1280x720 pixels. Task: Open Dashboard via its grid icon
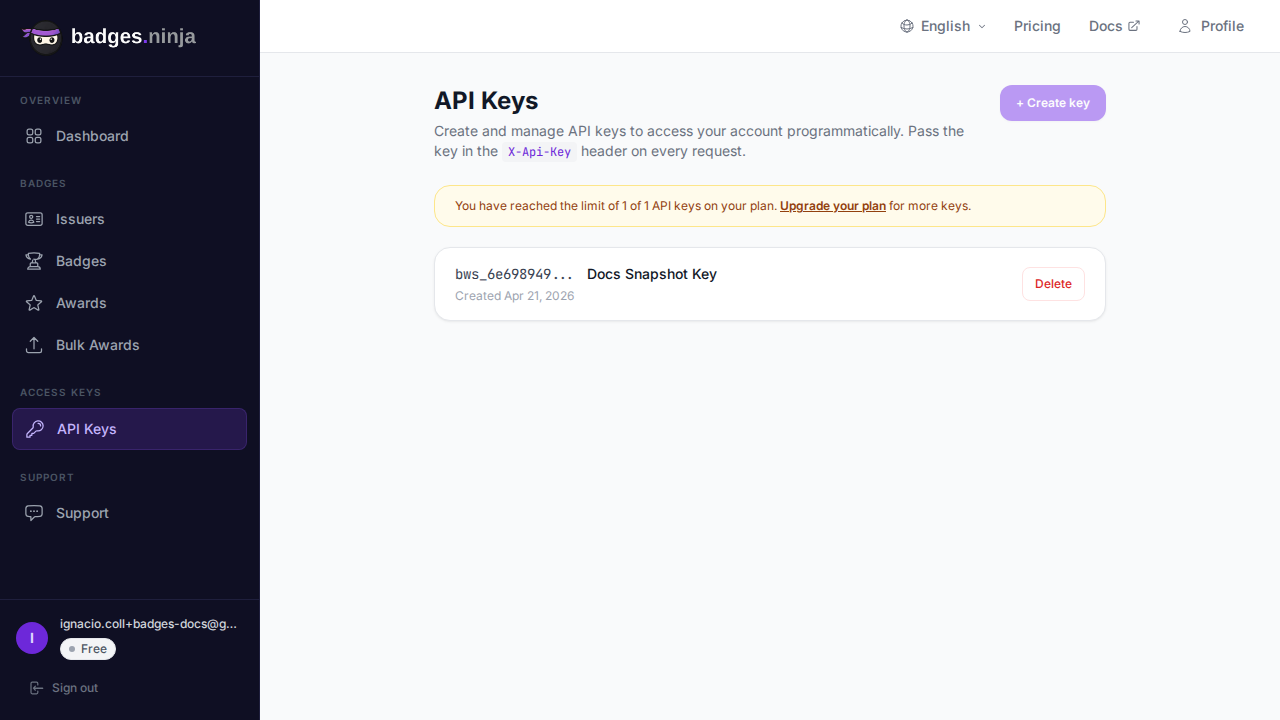(34, 136)
